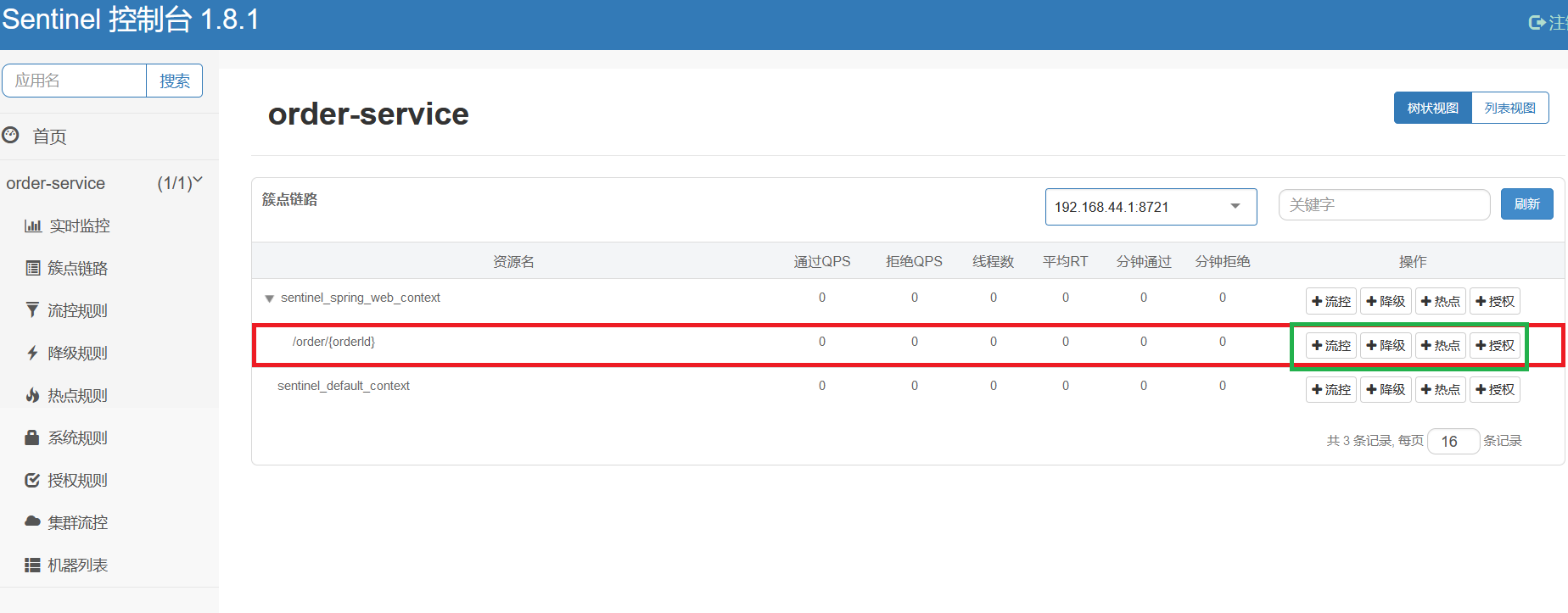
Task: Click the order-service page heading
Action: pyautogui.click(x=368, y=114)
